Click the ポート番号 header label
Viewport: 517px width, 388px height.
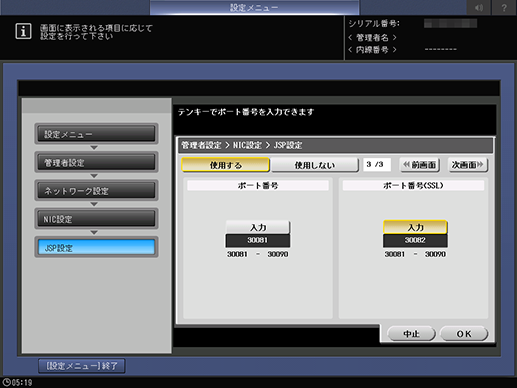[258, 186]
